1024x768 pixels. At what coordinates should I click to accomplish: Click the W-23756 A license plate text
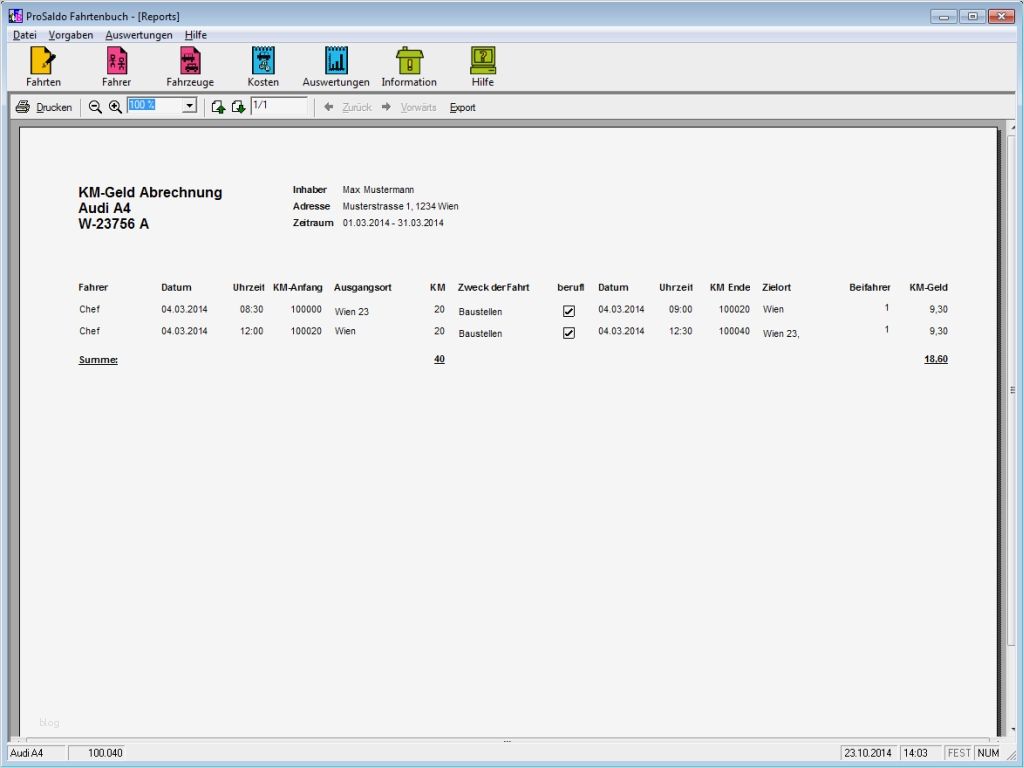(x=114, y=223)
